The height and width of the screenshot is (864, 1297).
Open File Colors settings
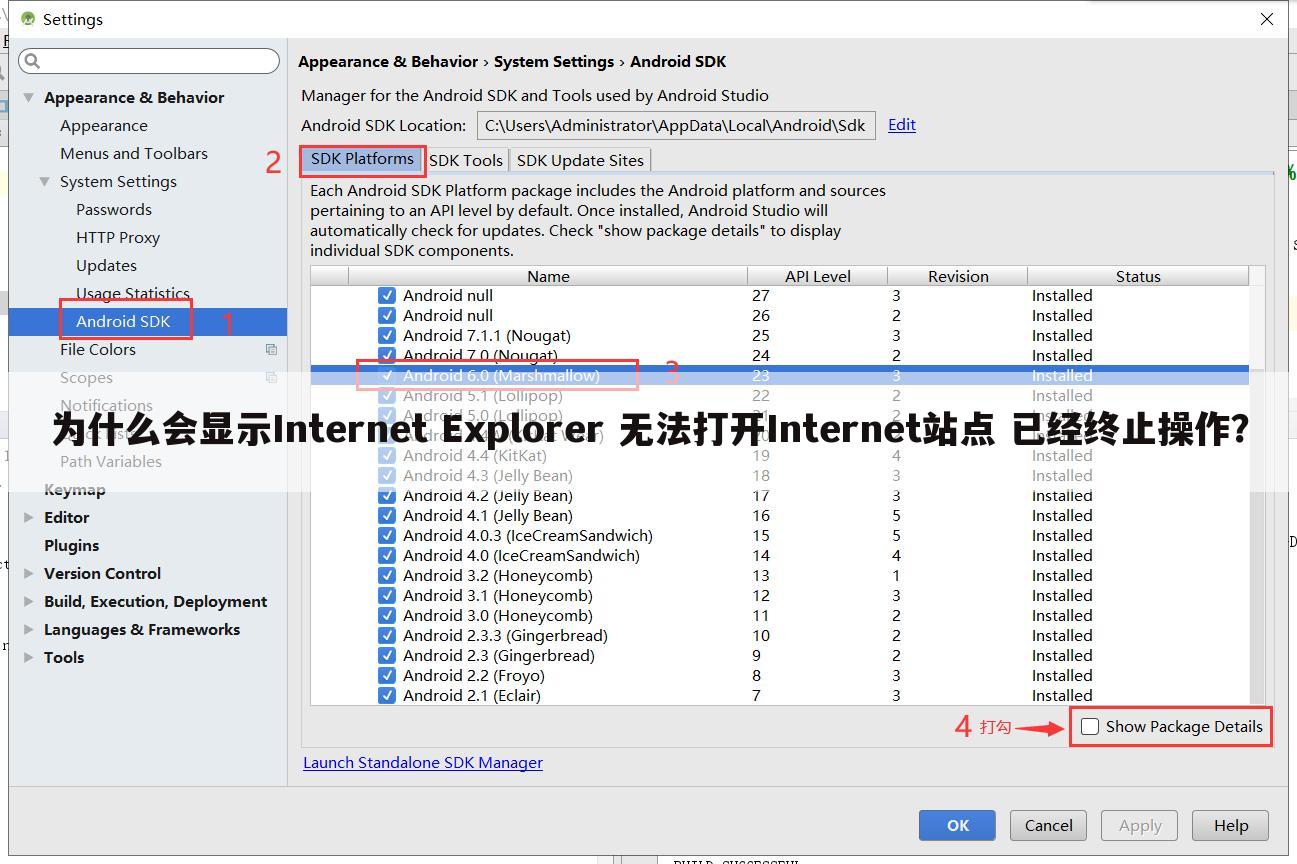coord(98,349)
